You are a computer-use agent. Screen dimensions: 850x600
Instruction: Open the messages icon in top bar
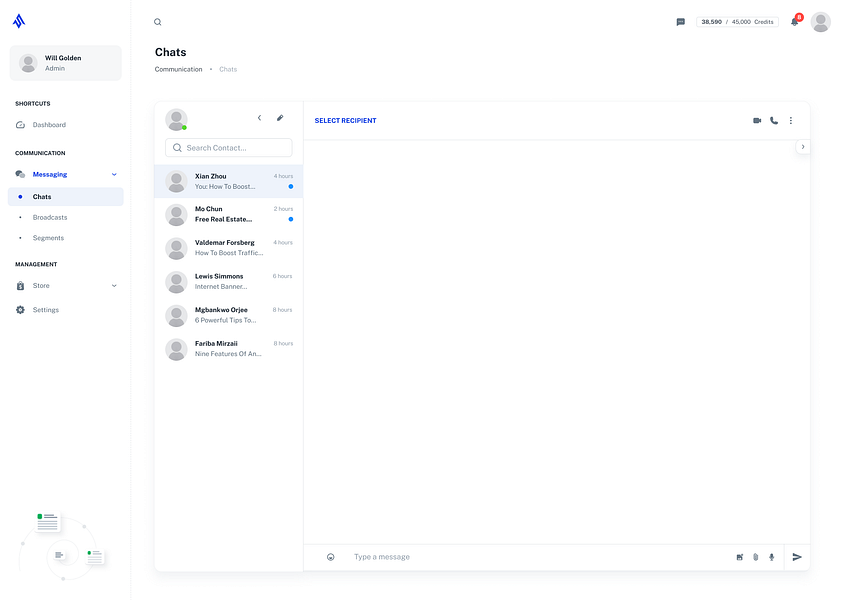coord(680,22)
